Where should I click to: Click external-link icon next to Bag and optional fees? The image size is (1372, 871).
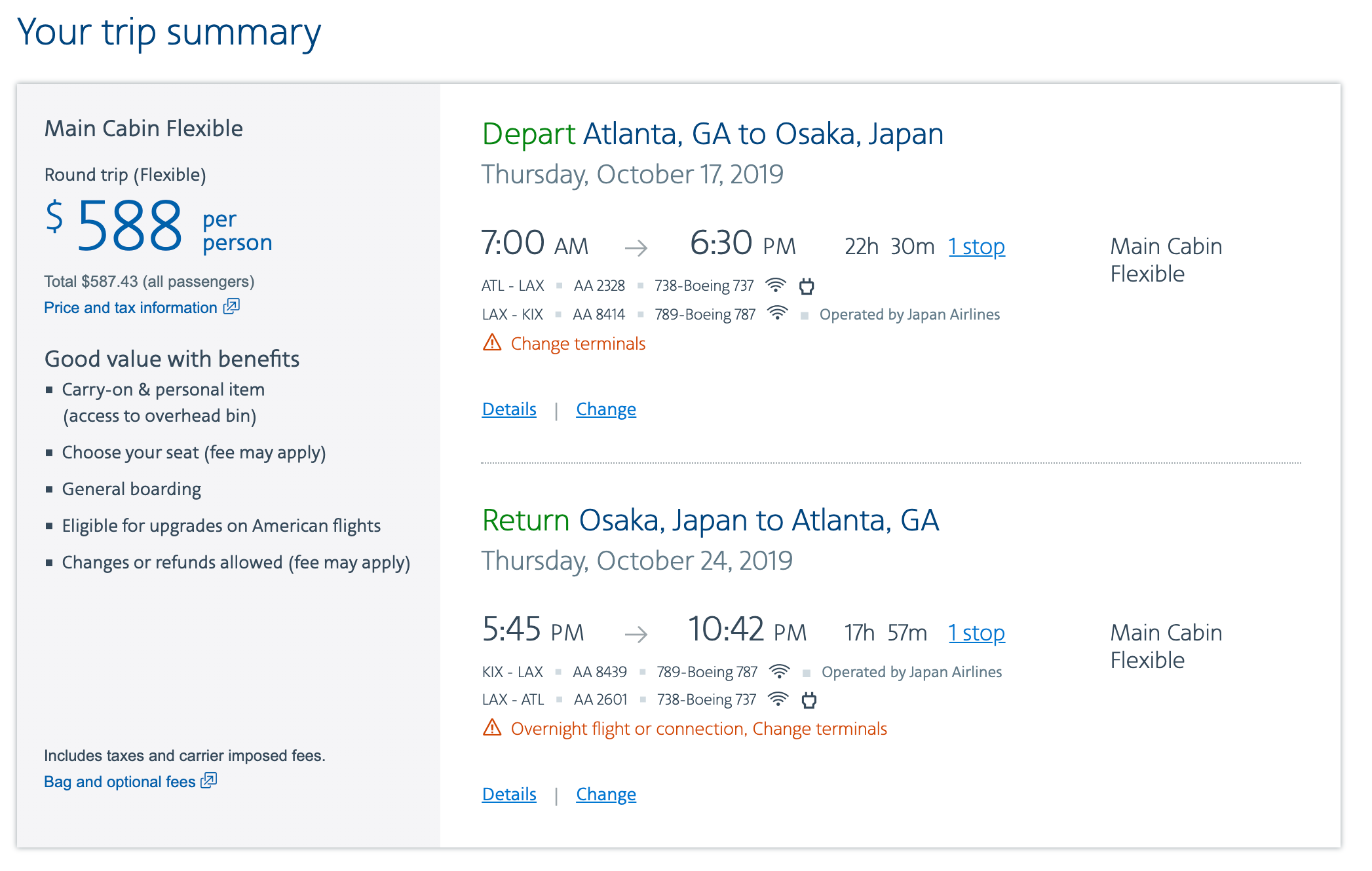pos(208,781)
